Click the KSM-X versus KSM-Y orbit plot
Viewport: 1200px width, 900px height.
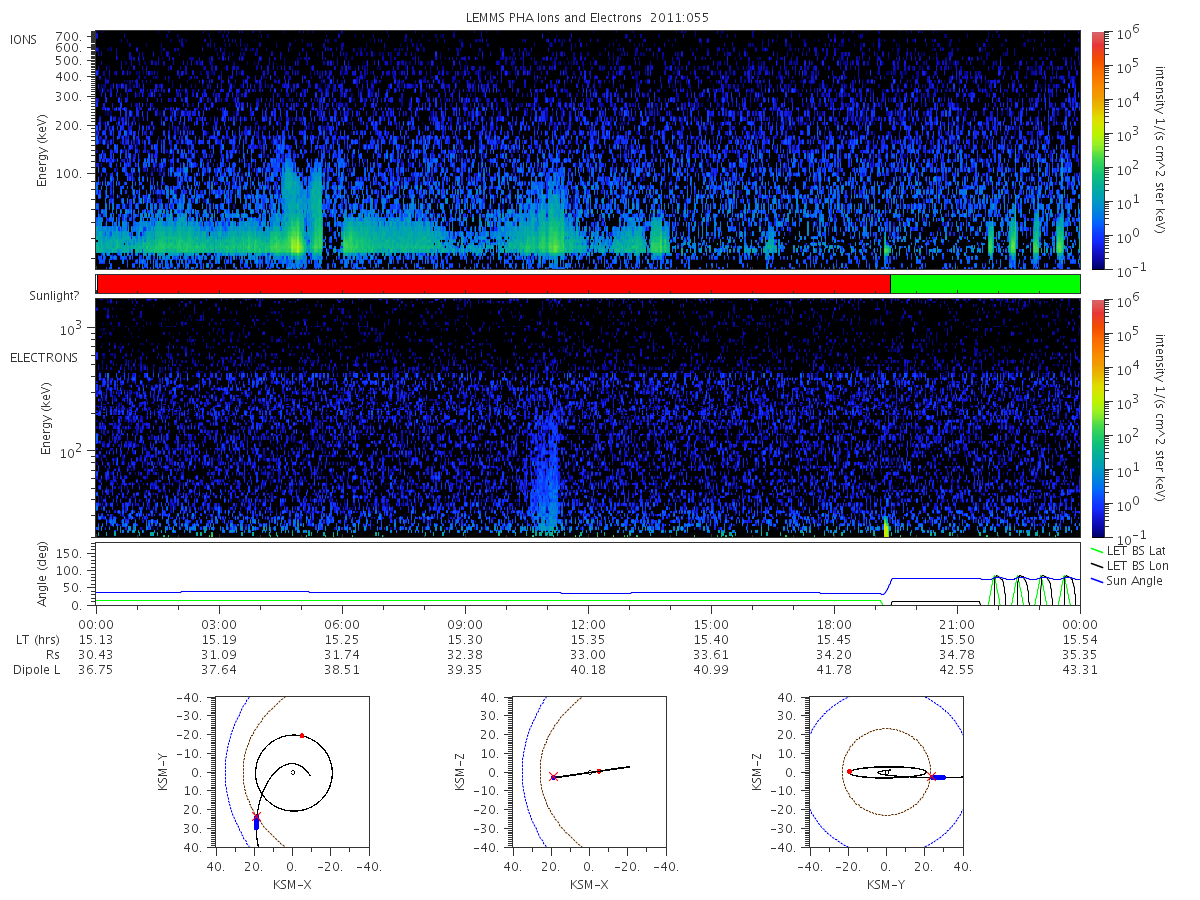291,772
